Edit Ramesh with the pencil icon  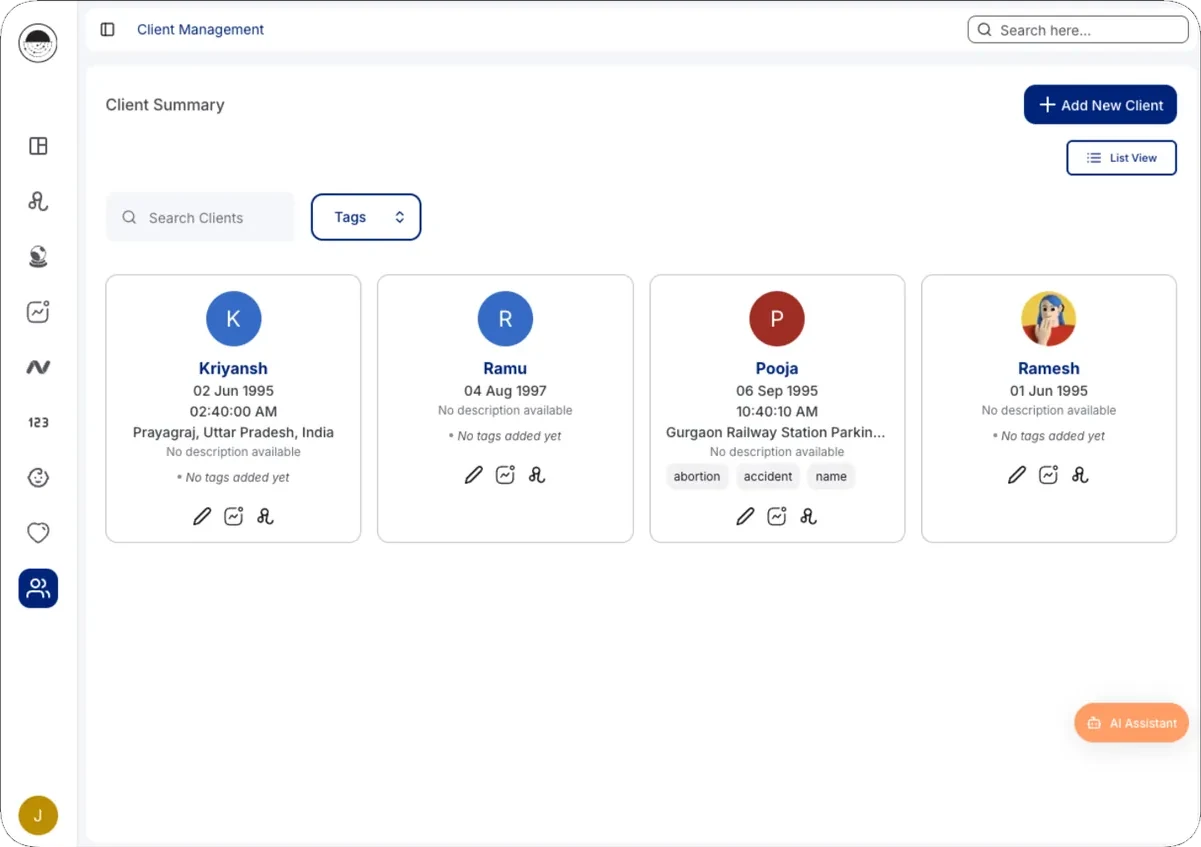point(1017,475)
